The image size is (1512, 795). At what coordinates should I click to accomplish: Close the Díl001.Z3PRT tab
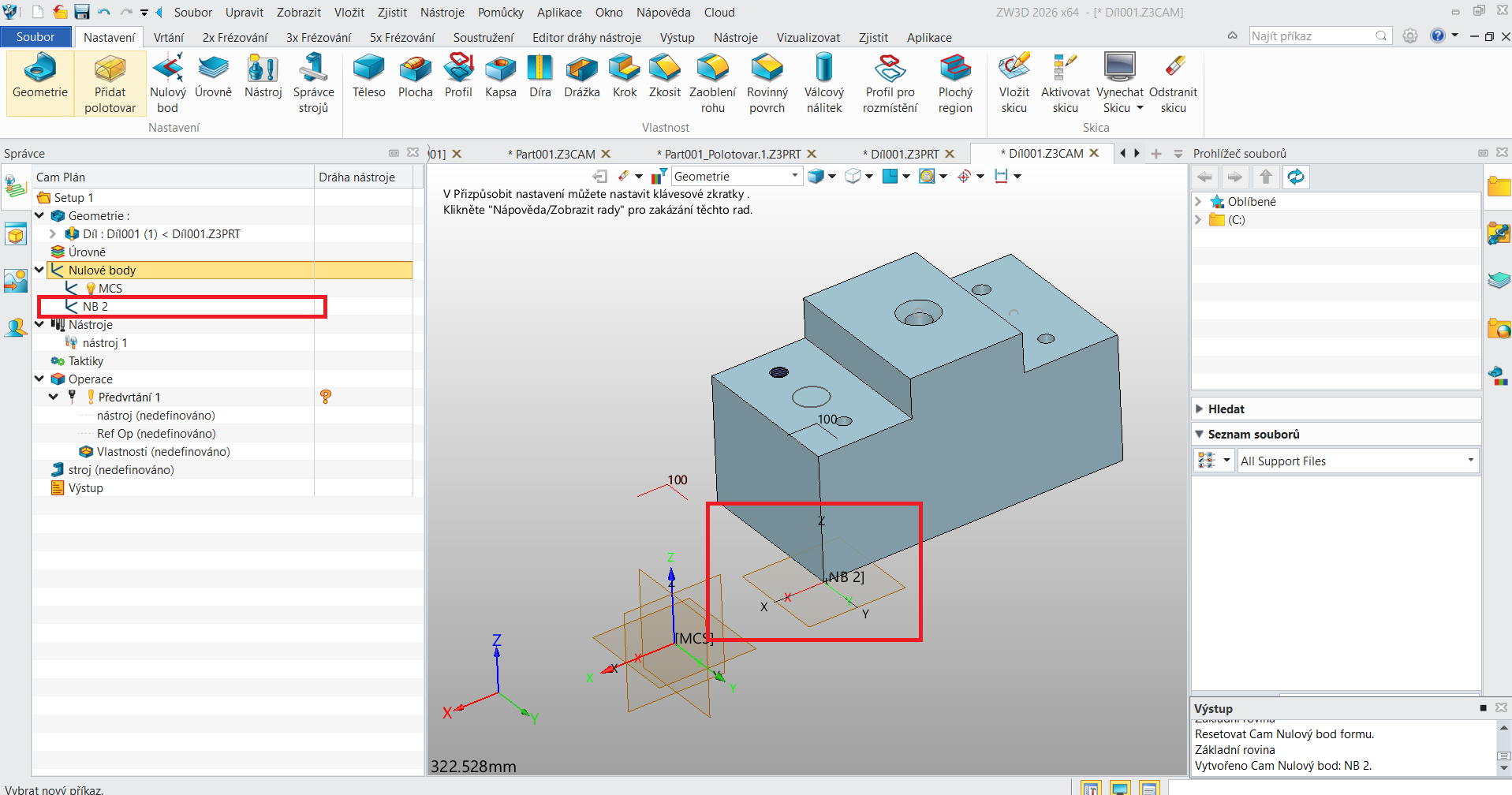[x=950, y=154]
